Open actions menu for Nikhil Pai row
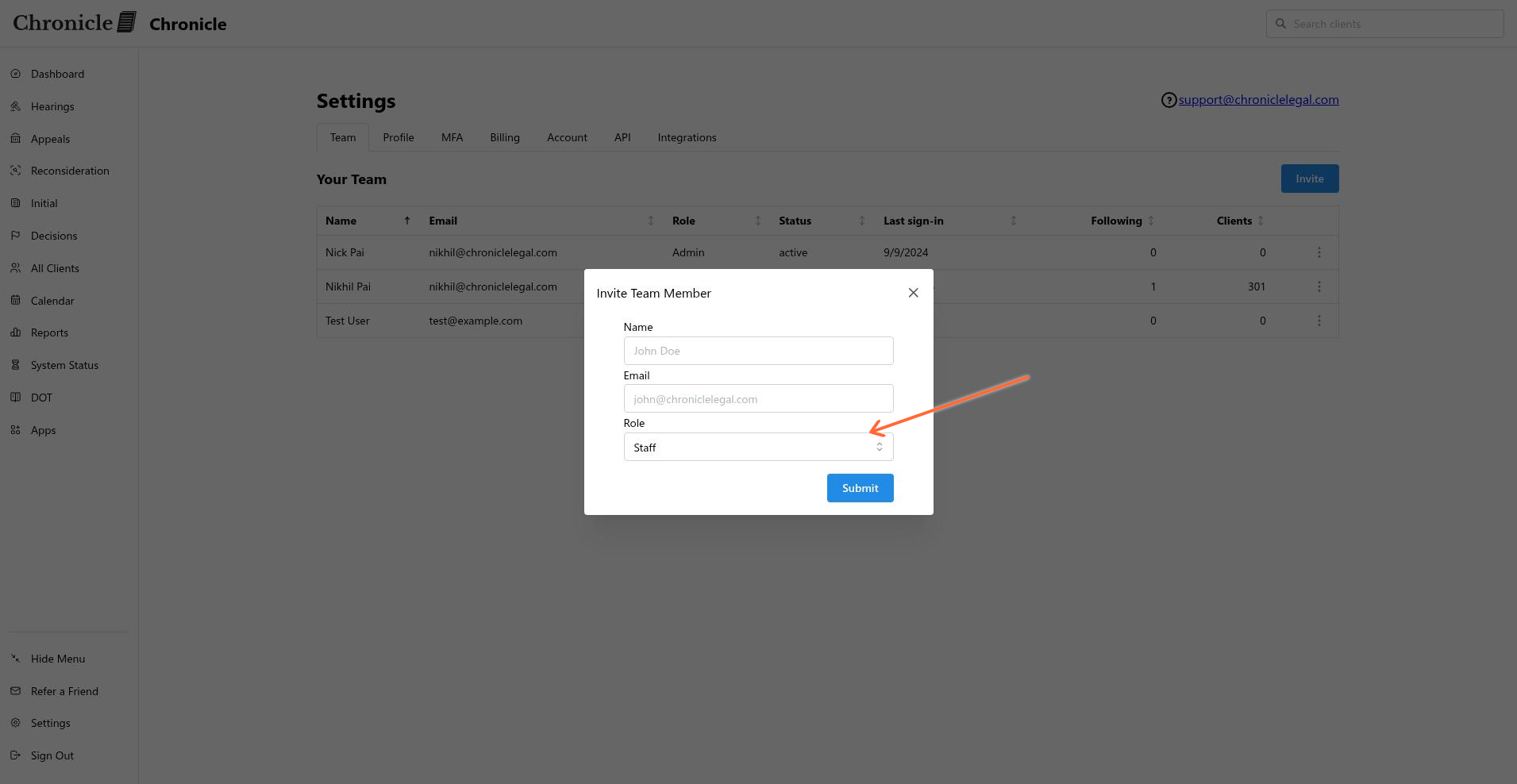Image resolution: width=1517 pixels, height=784 pixels. (x=1319, y=286)
